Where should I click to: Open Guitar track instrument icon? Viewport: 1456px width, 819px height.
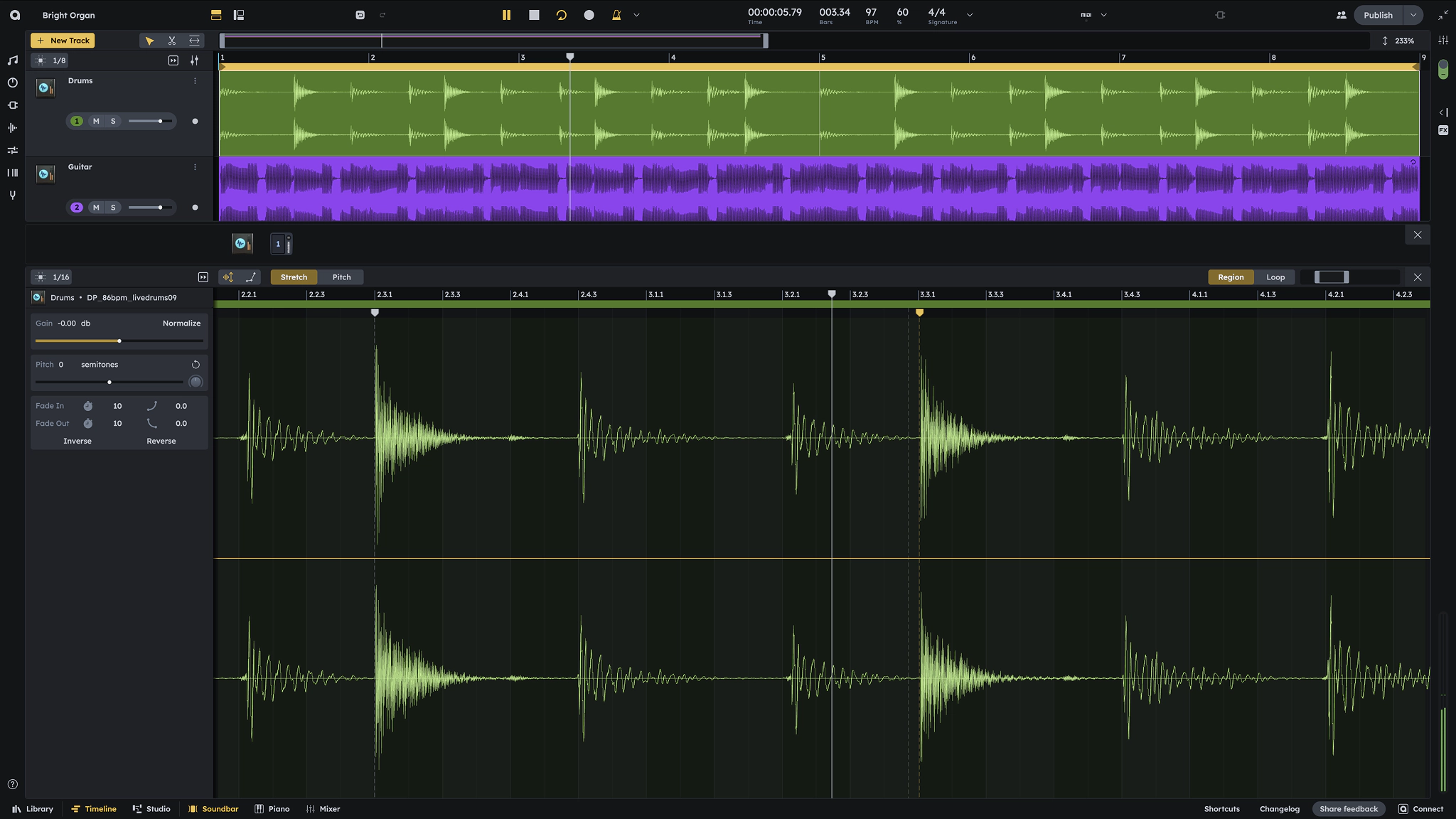[x=45, y=174]
